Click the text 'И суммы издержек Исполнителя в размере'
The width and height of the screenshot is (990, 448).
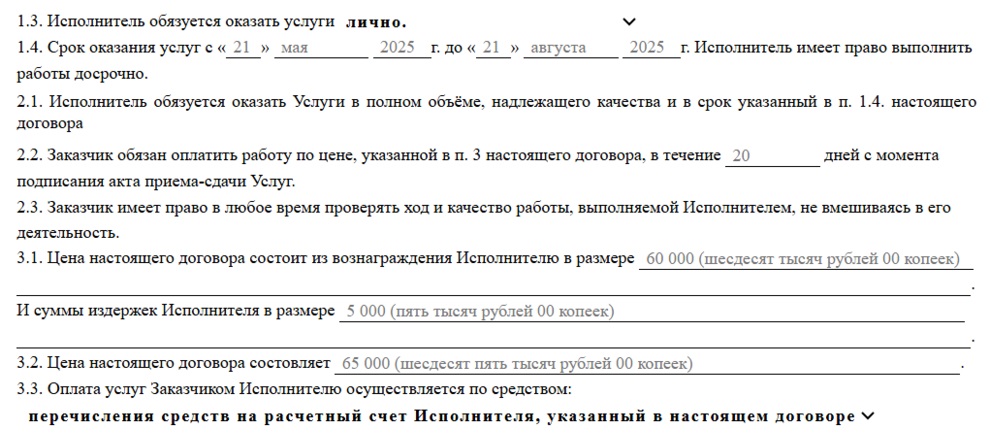176,312
